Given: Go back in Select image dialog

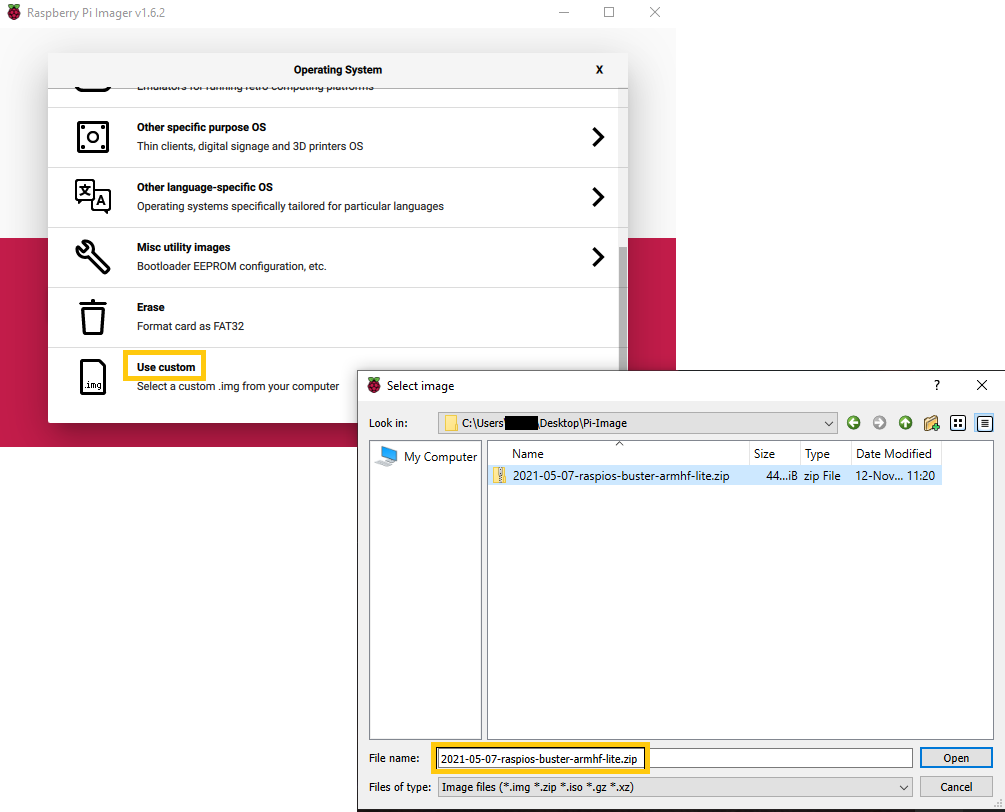Looking at the screenshot, I should coord(853,423).
